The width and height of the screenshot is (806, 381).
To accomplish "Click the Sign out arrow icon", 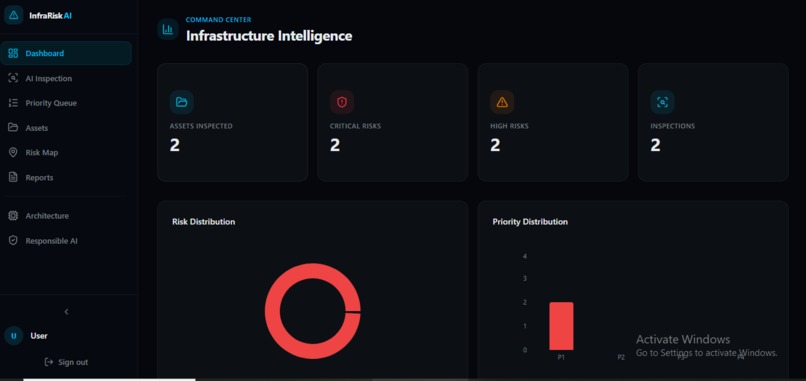I will 49,362.
